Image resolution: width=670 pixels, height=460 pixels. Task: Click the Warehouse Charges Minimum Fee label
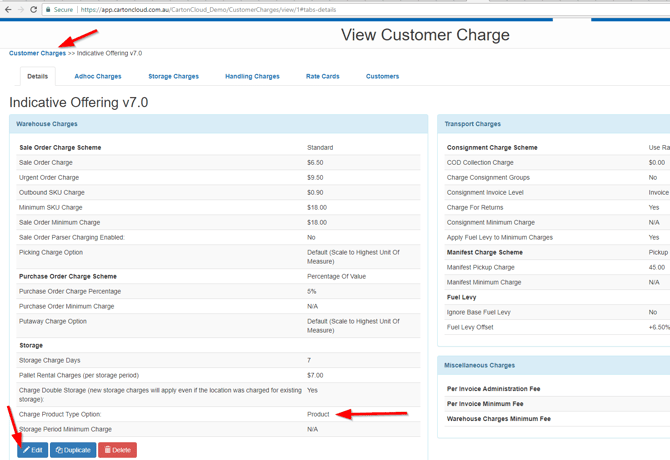pyautogui.click(x=499, y=419)
